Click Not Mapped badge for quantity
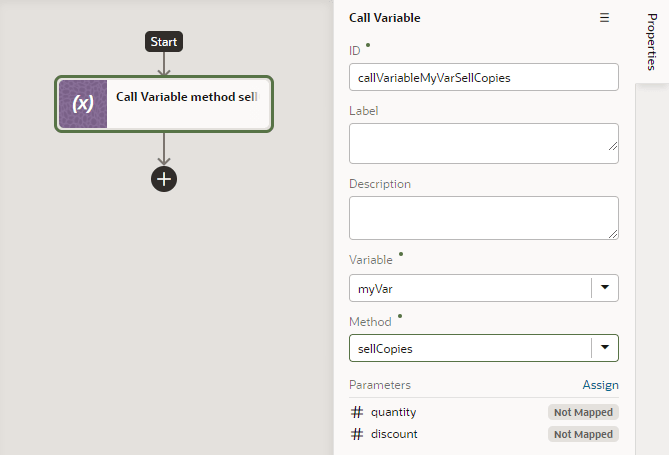Image resolution: width=669 pixels, height=455 pixels. (x=583, y=412)
